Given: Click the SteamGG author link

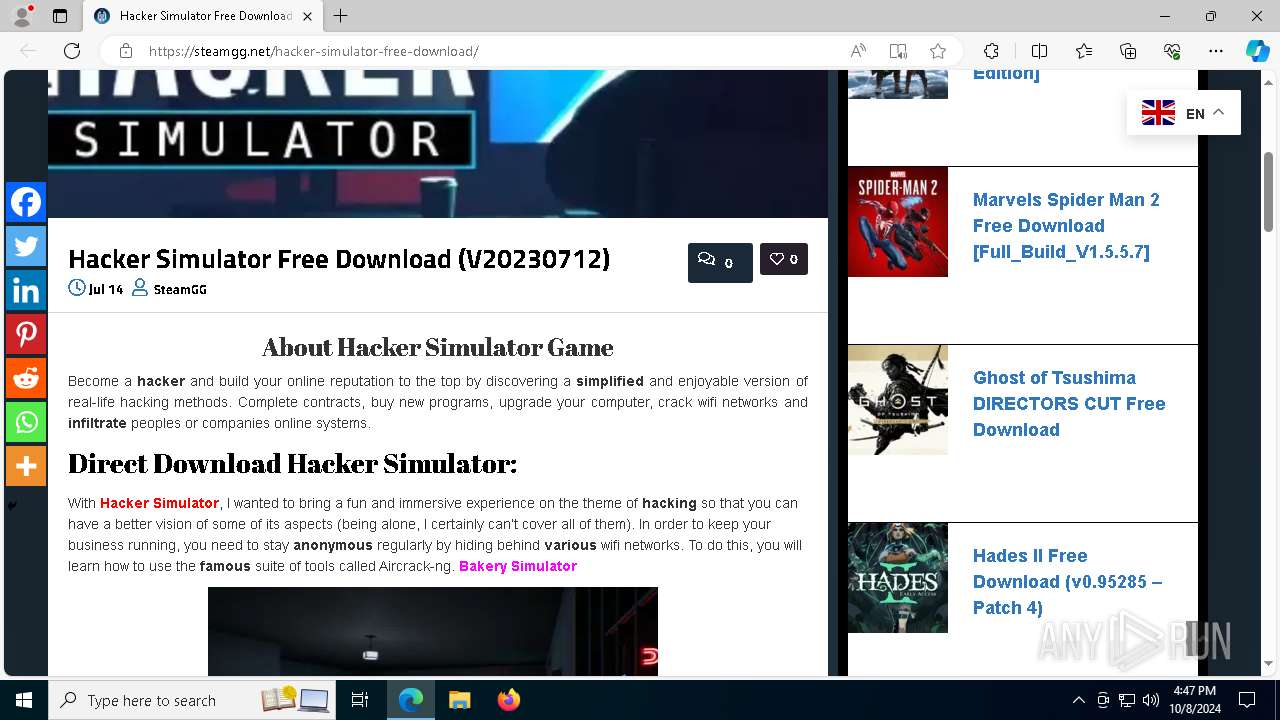Looking at the screenshot, I should pyautogui.click(x=180, y=289).
